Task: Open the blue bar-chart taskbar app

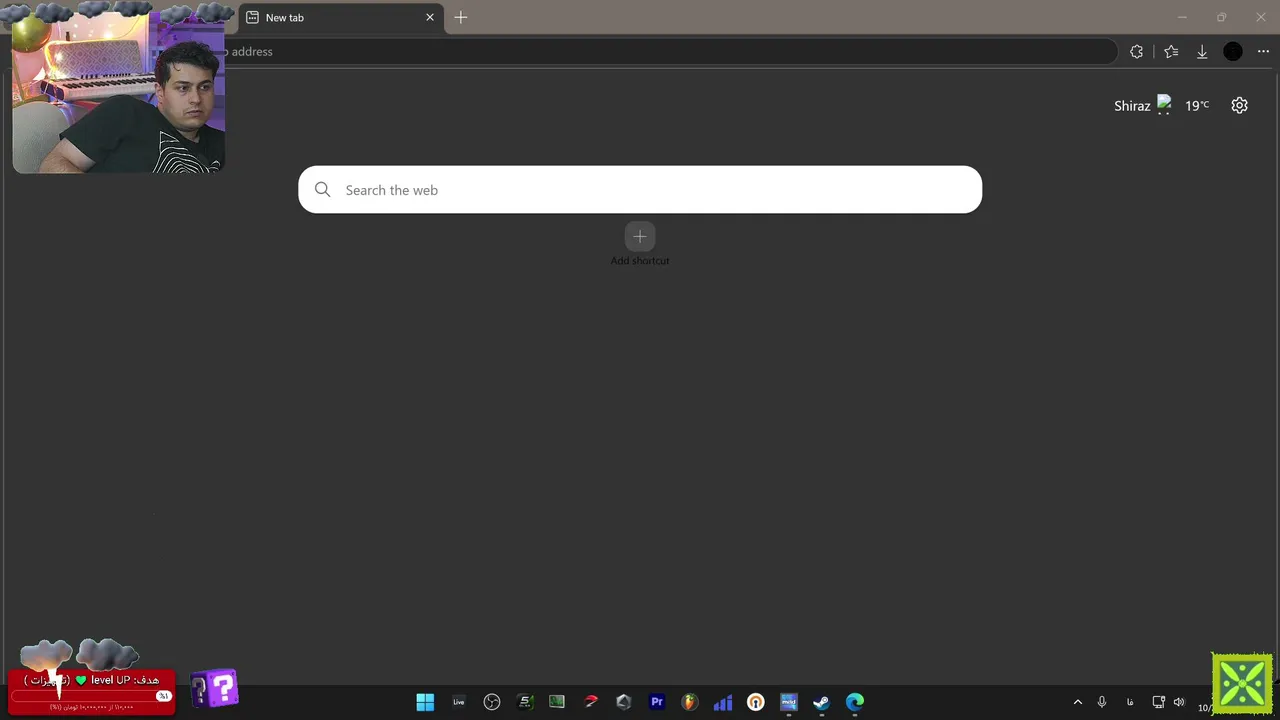Action: point(723,702)
